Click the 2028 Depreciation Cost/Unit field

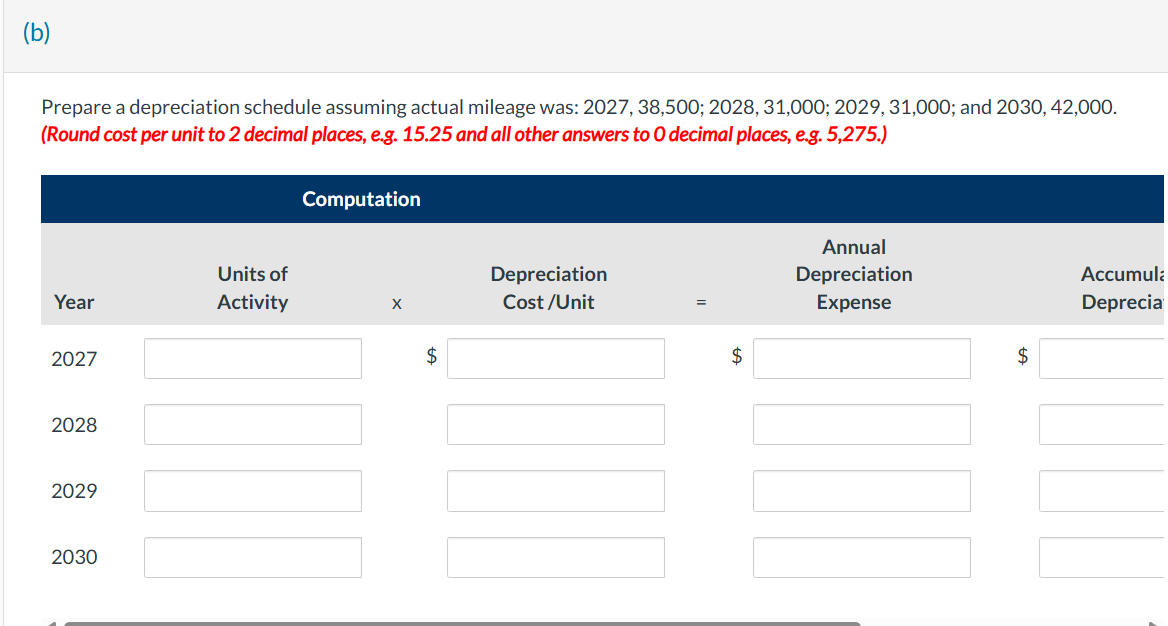(x=556, y=424)
